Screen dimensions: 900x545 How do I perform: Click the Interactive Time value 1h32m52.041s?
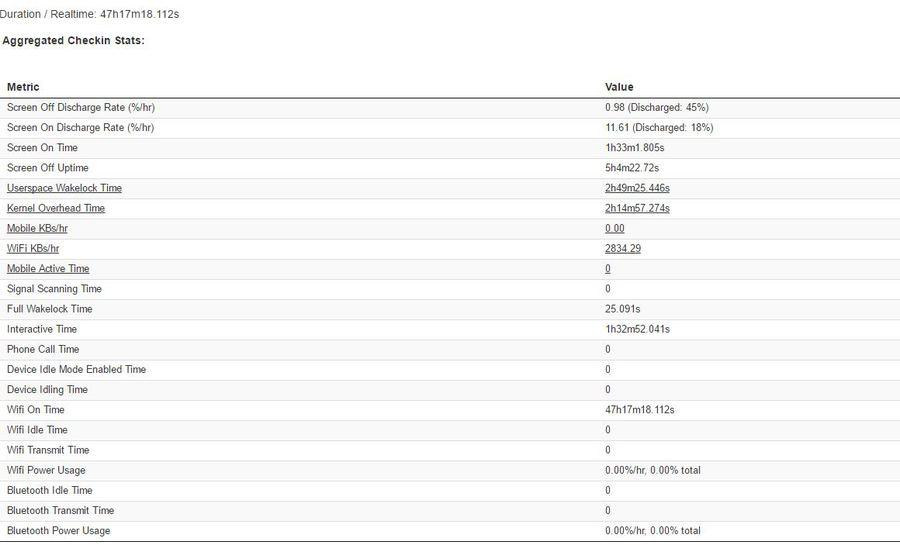[637, 329]
